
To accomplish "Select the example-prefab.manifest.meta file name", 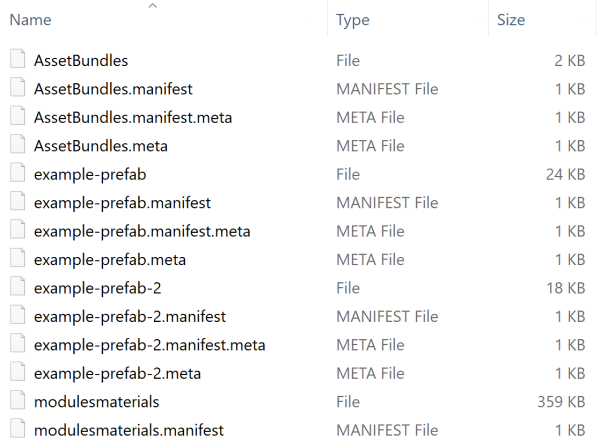I will [x=142, y=231].
